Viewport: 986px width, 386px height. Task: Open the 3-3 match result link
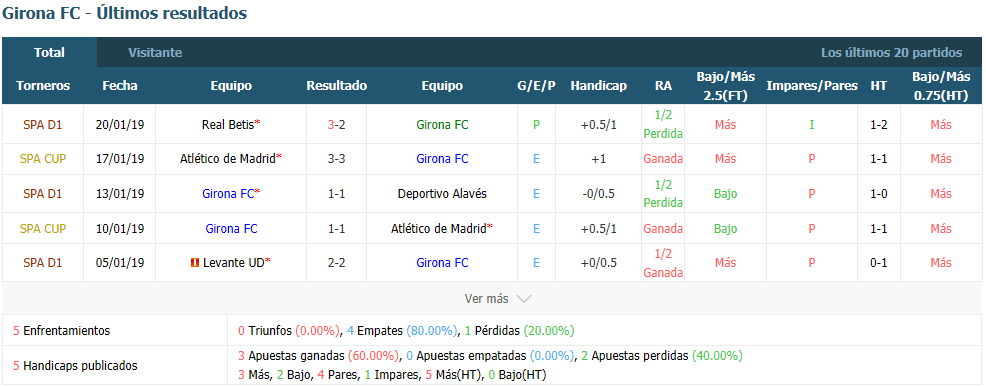[336, 159]
